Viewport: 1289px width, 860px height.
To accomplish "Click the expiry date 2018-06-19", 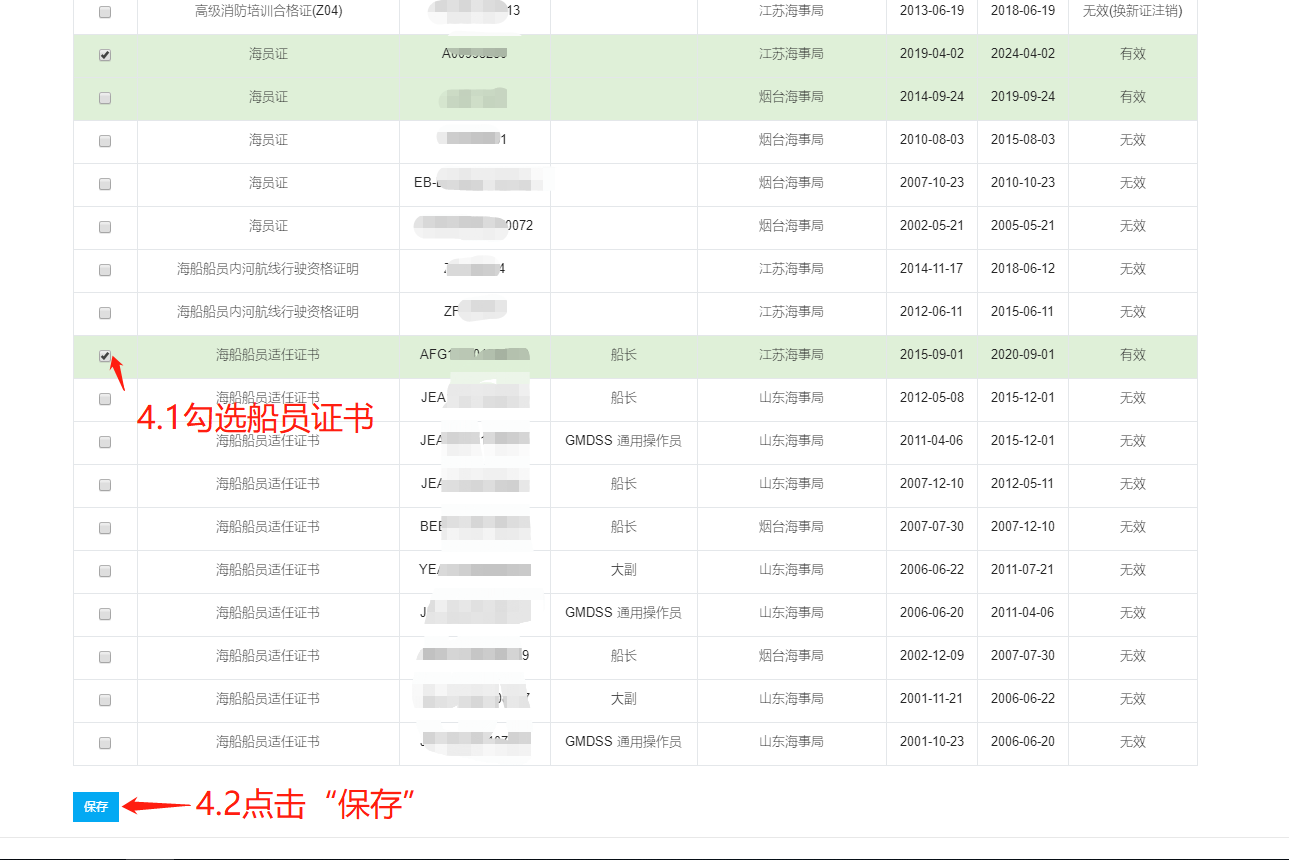I will (1022, 11).
